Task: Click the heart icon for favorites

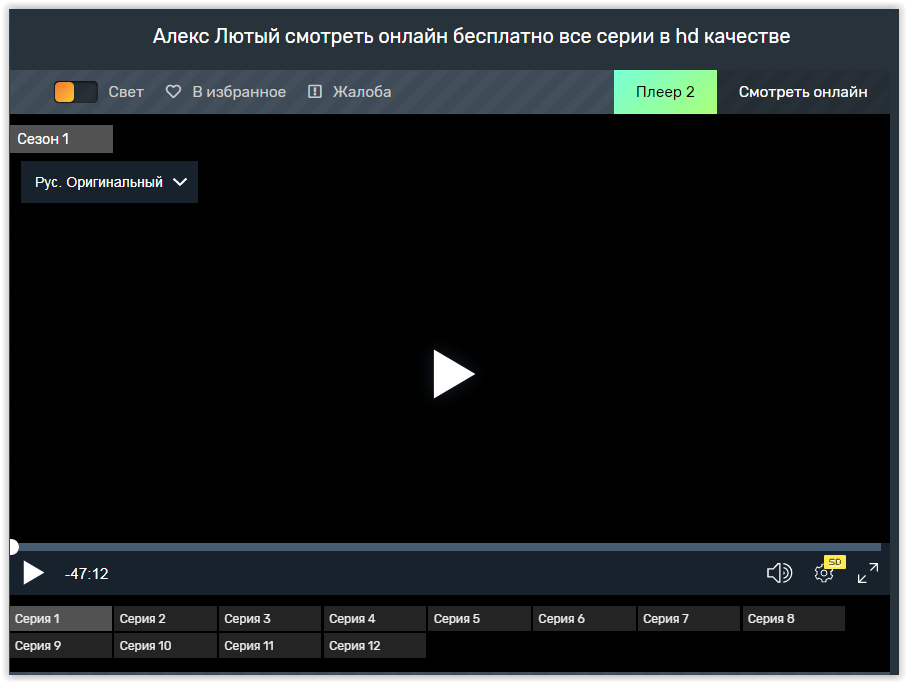Action: click(173, 92)
